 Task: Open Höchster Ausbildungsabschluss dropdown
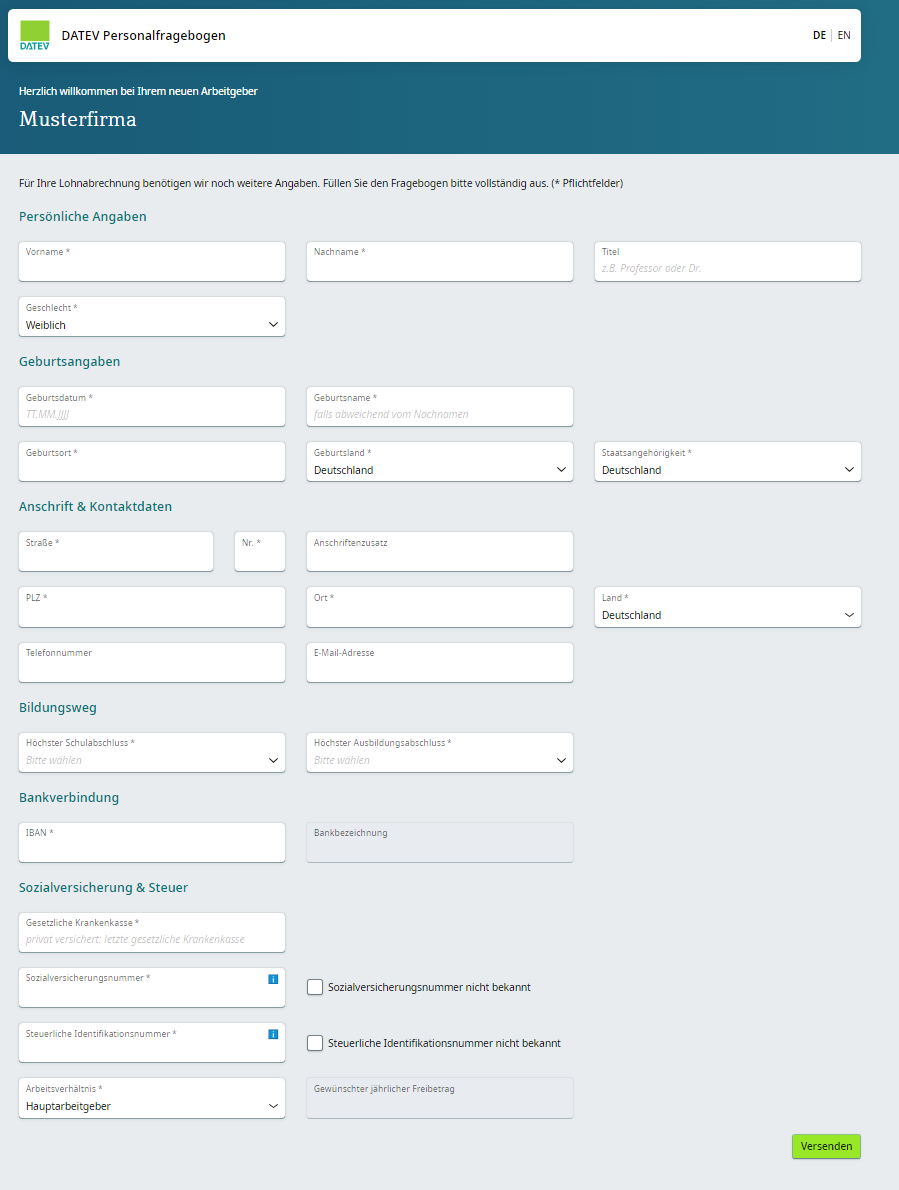point(440,752)
